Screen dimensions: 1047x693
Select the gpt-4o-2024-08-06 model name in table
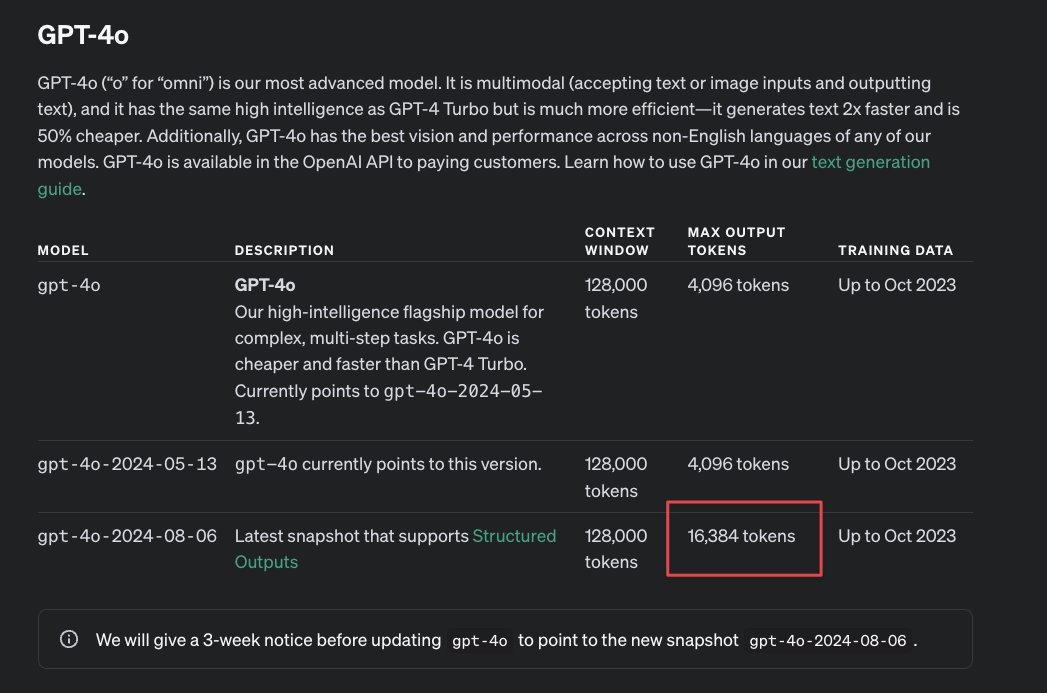tap(127, 536)
